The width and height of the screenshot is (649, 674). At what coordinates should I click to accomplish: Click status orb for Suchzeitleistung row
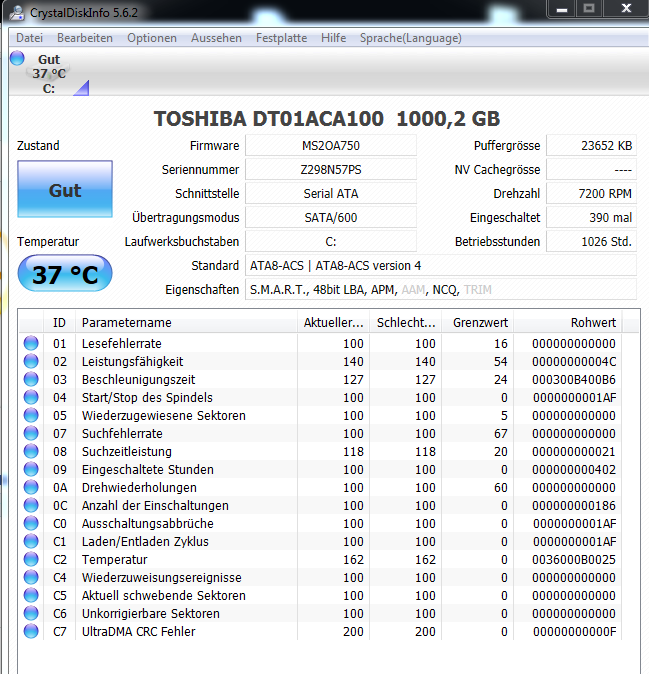pyautogui.click(x=31, y=451)
